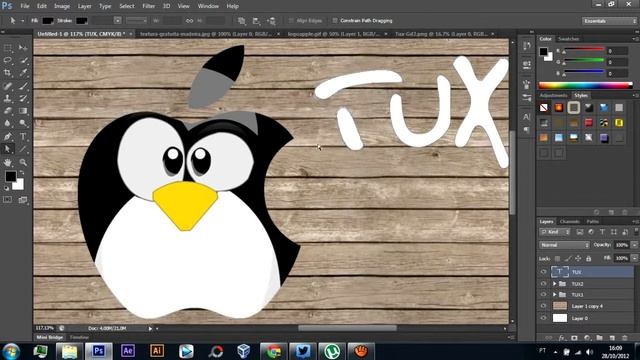The width and height of the screenshot is (640, 360).
Task: Click the foreground color in toolbox
Action: tap(11, 177)
